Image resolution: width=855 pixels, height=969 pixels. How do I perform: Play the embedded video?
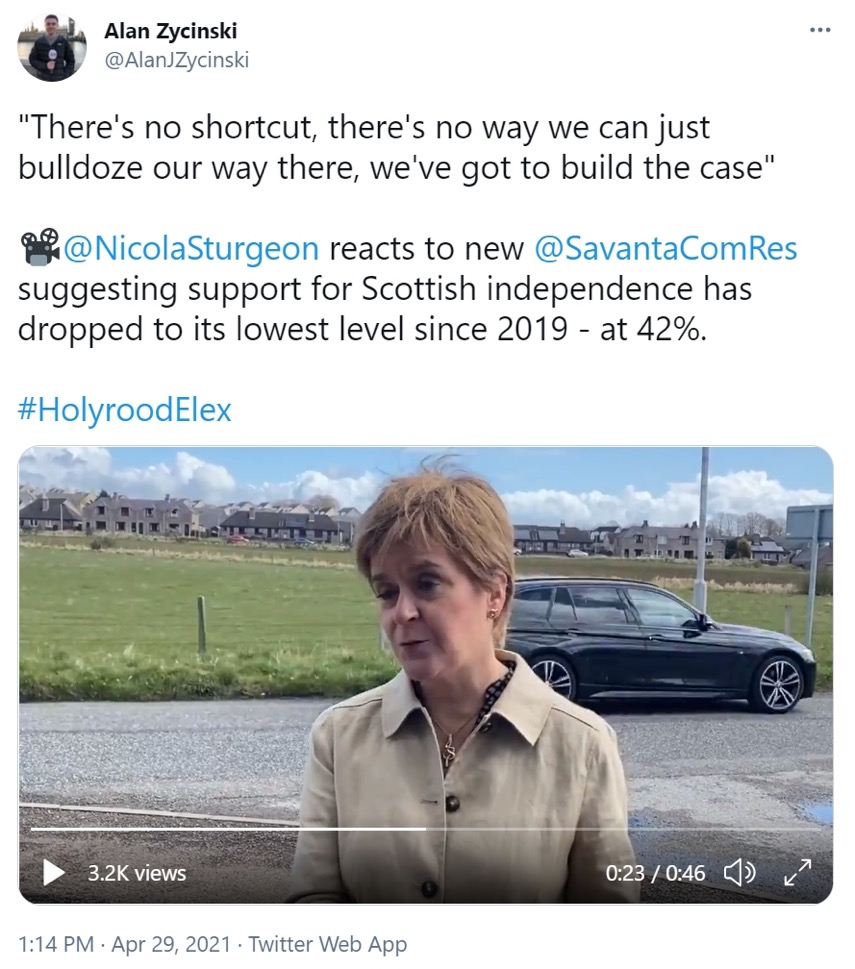coord(53,873)
